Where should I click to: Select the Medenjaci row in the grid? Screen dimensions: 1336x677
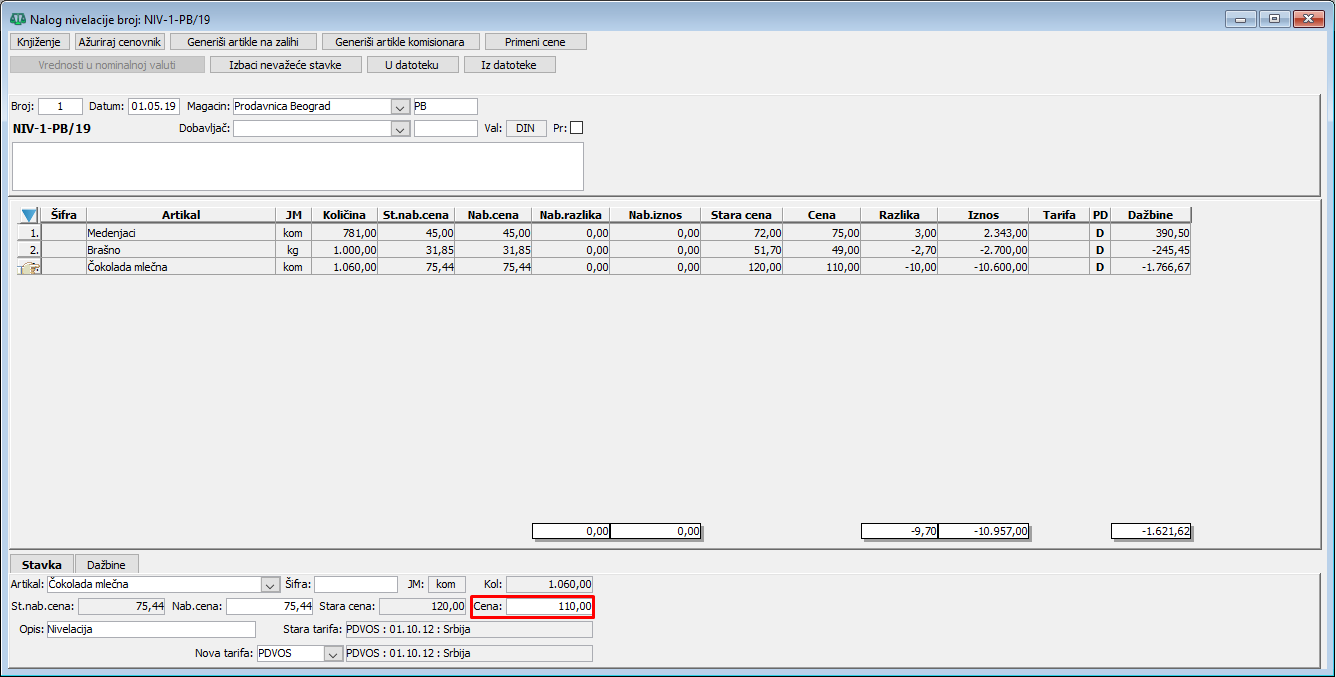coord(180,232)
